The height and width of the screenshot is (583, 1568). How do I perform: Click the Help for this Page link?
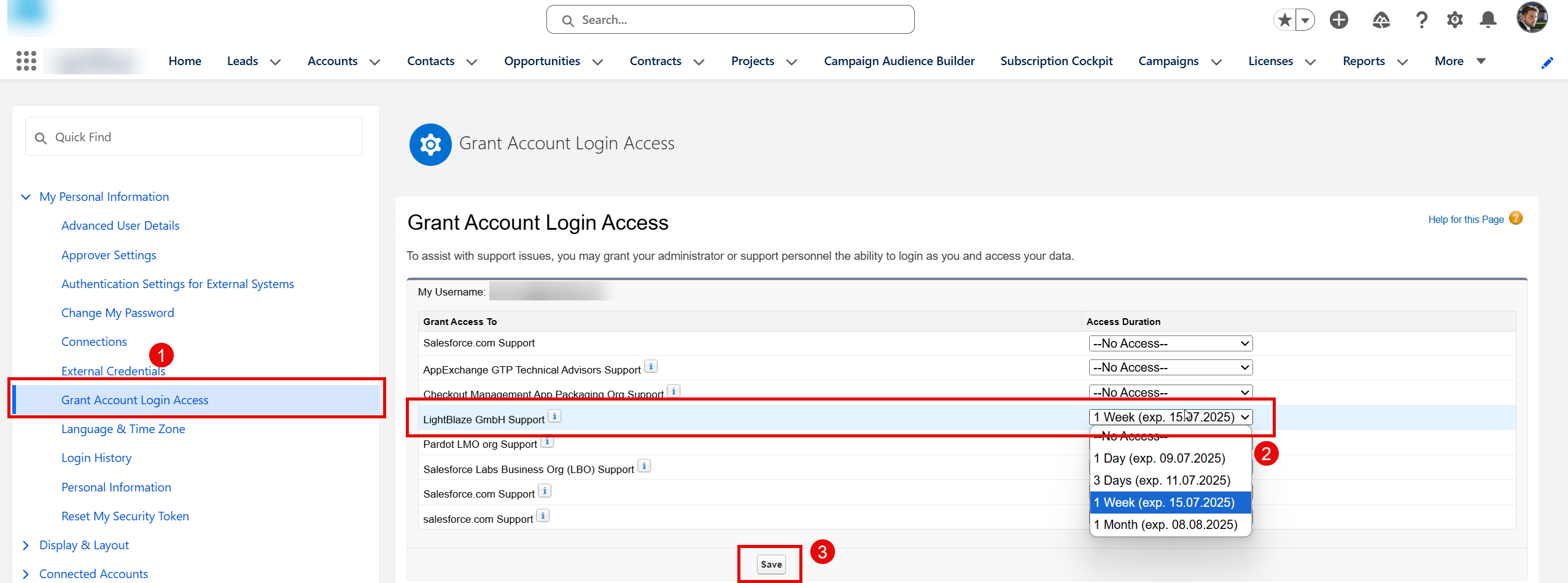coord(1466,219)
